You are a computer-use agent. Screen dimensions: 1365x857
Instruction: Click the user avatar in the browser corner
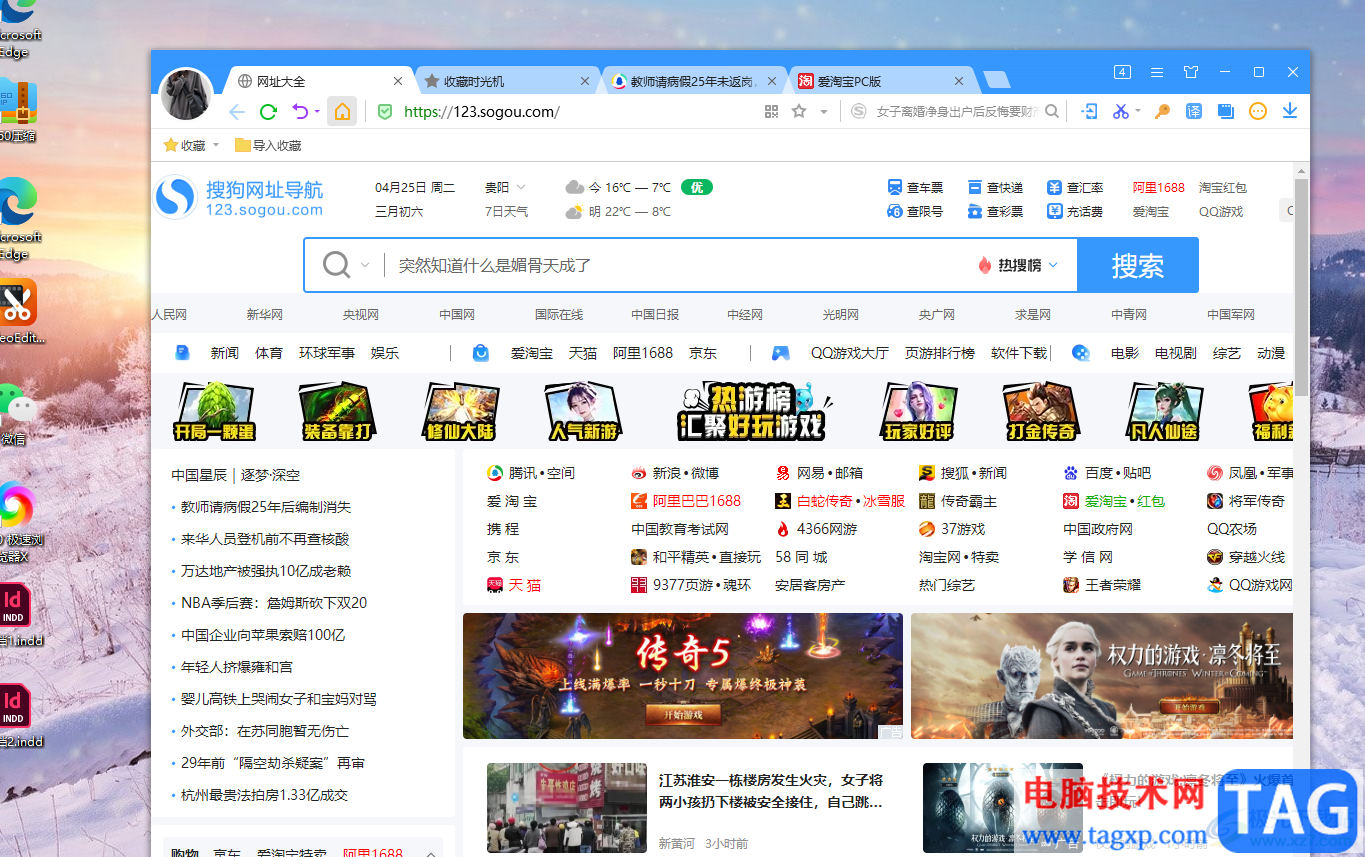(186, 95)
